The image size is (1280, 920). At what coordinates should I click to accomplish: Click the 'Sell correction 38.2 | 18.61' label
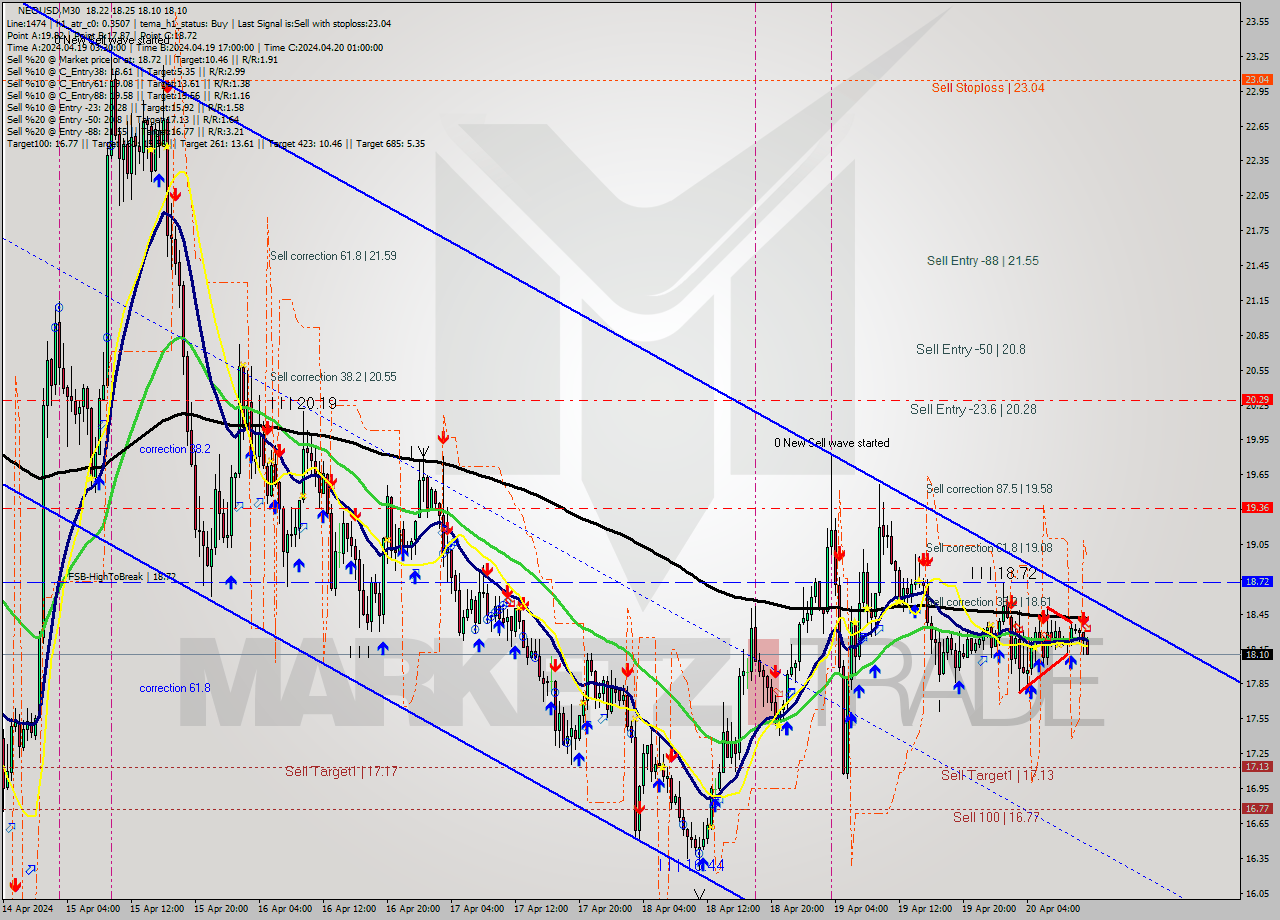point(988,602)
